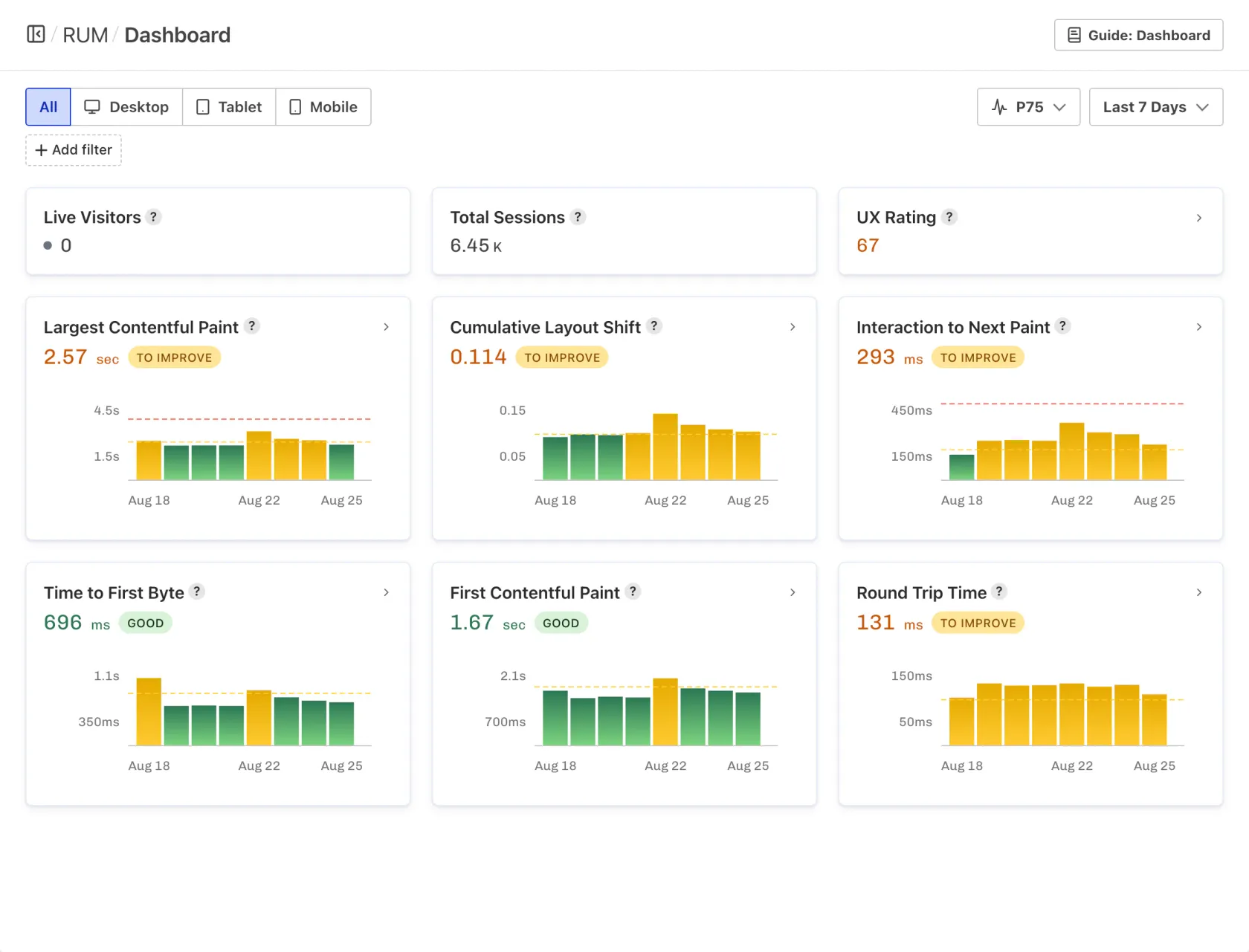Image resolution: width=1249 pixels, height=952 pixels.
Task: Expand the Largest Contentful Paint chevron
Action: pos(386,327)
